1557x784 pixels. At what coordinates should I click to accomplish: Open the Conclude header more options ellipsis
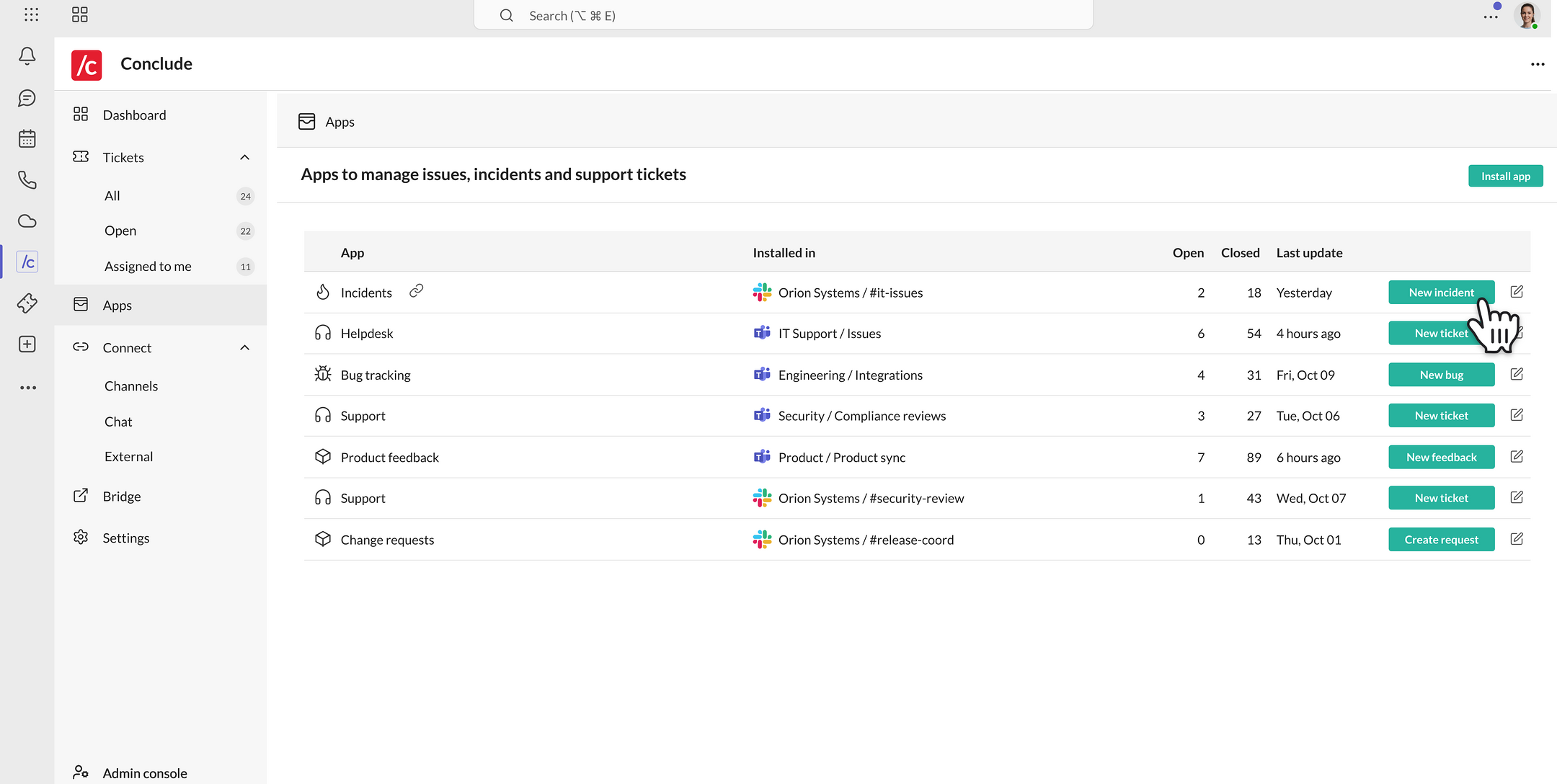click(1538, 64)
